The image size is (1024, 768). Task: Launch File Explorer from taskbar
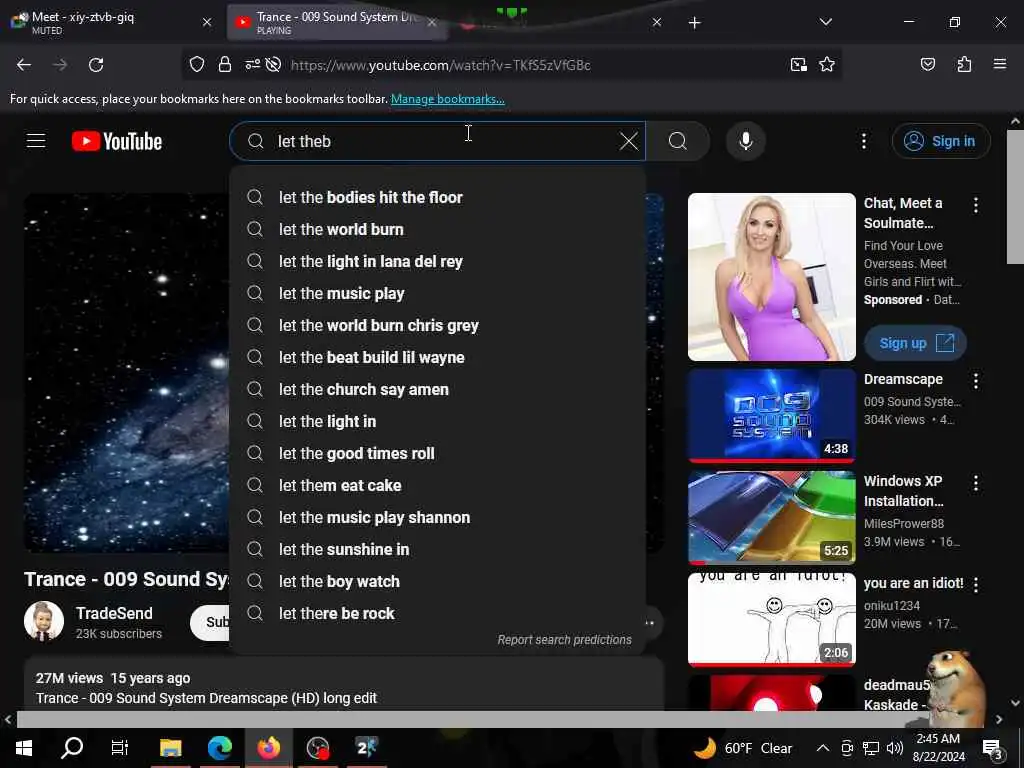(170, 748)
